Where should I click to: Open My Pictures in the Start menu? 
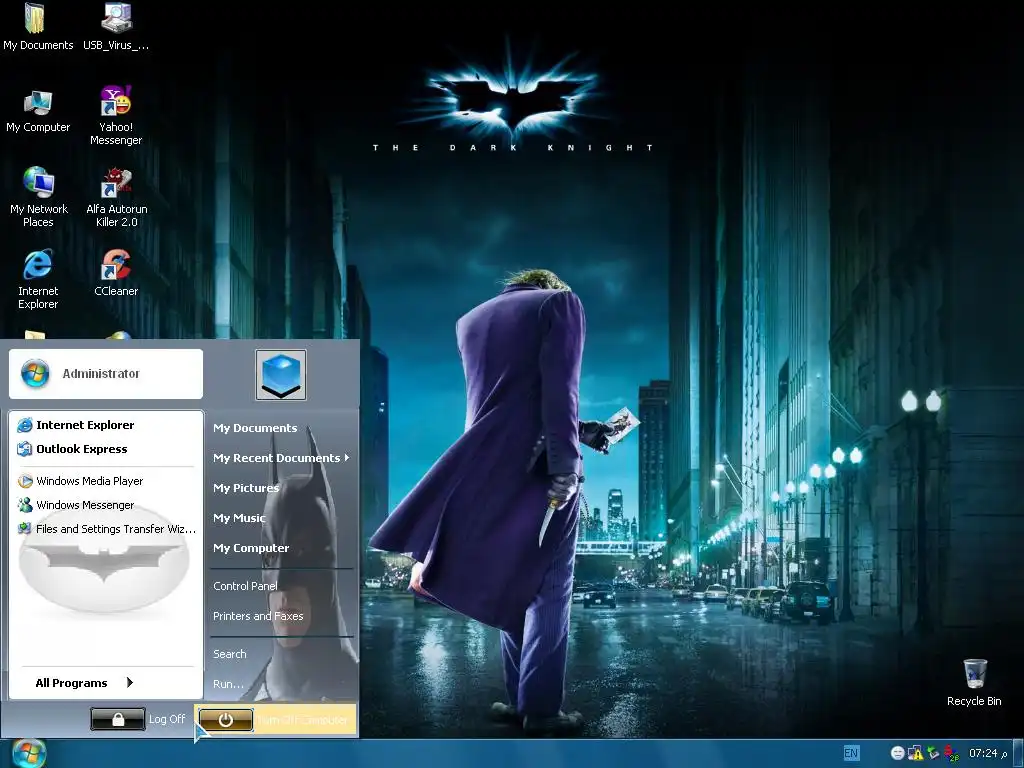pos(246,488)
